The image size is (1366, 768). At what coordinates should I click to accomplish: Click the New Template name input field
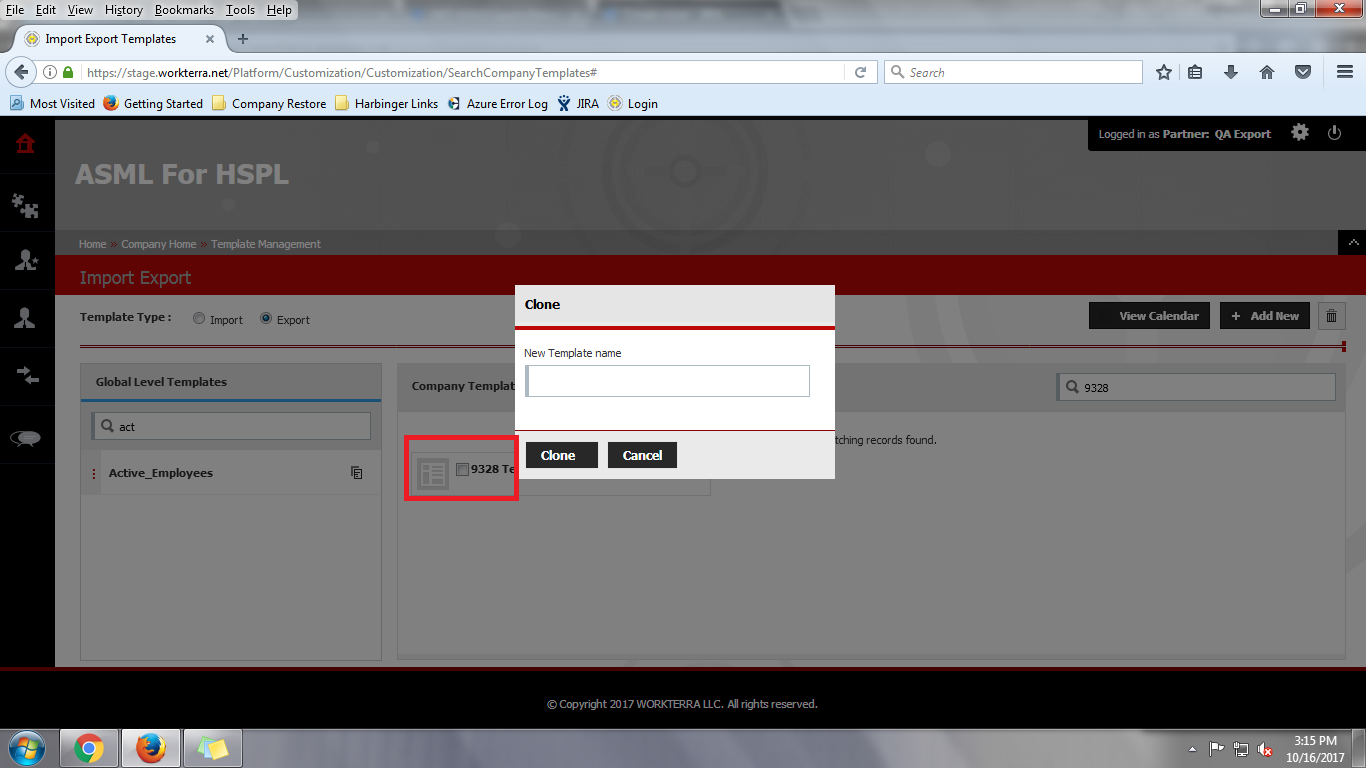point(667,381)
